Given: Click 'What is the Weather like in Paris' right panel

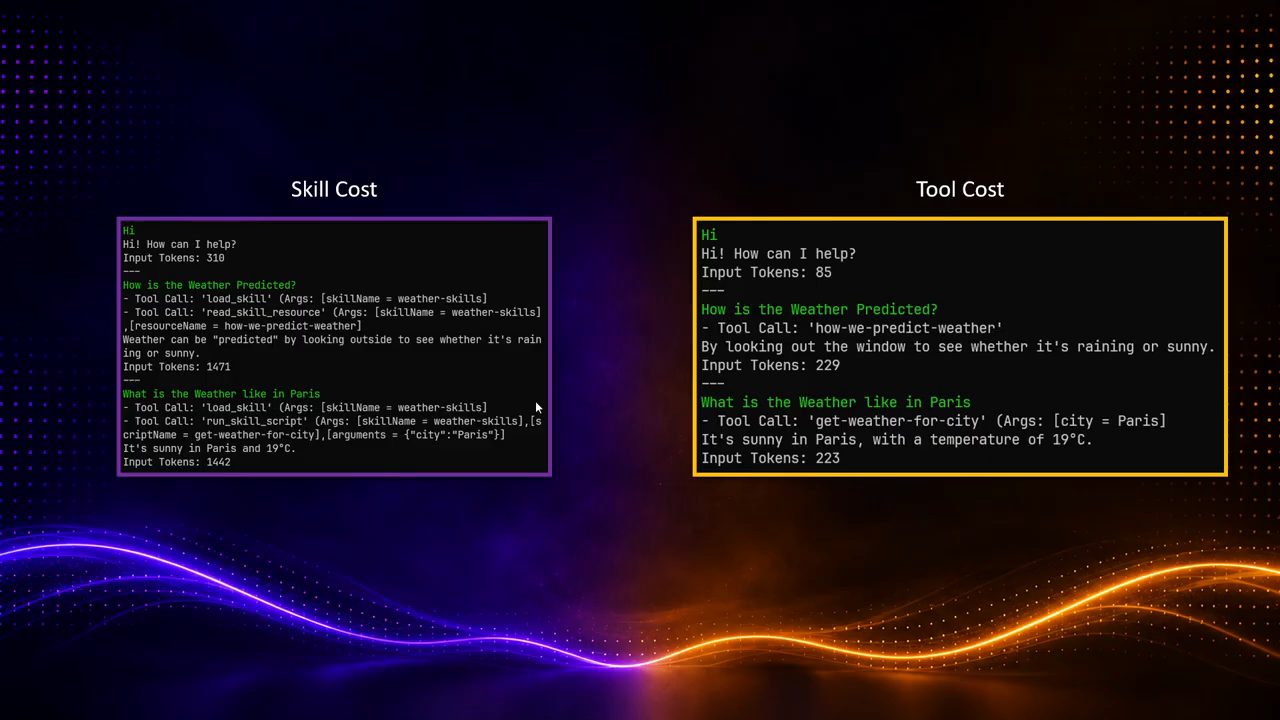Looking at the screenshot, I should point(835,402).
